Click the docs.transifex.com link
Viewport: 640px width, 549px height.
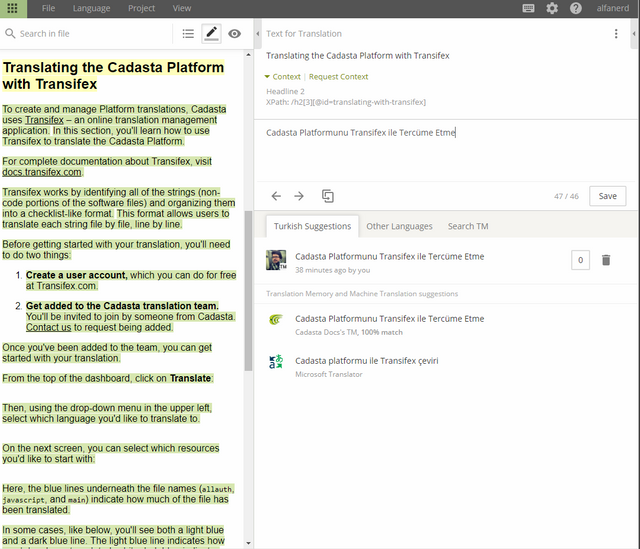42,172
